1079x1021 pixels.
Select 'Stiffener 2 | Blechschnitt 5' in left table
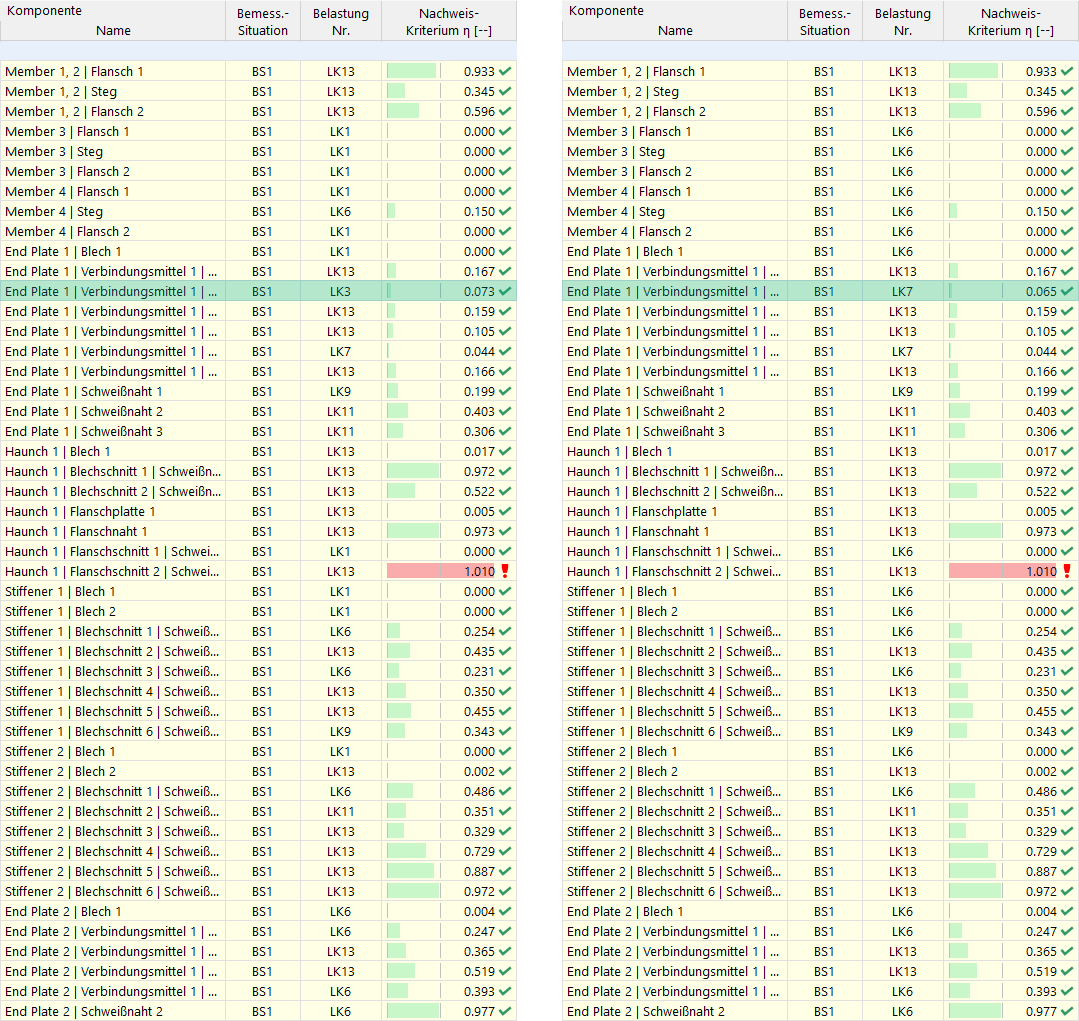[x=112, y=871]
